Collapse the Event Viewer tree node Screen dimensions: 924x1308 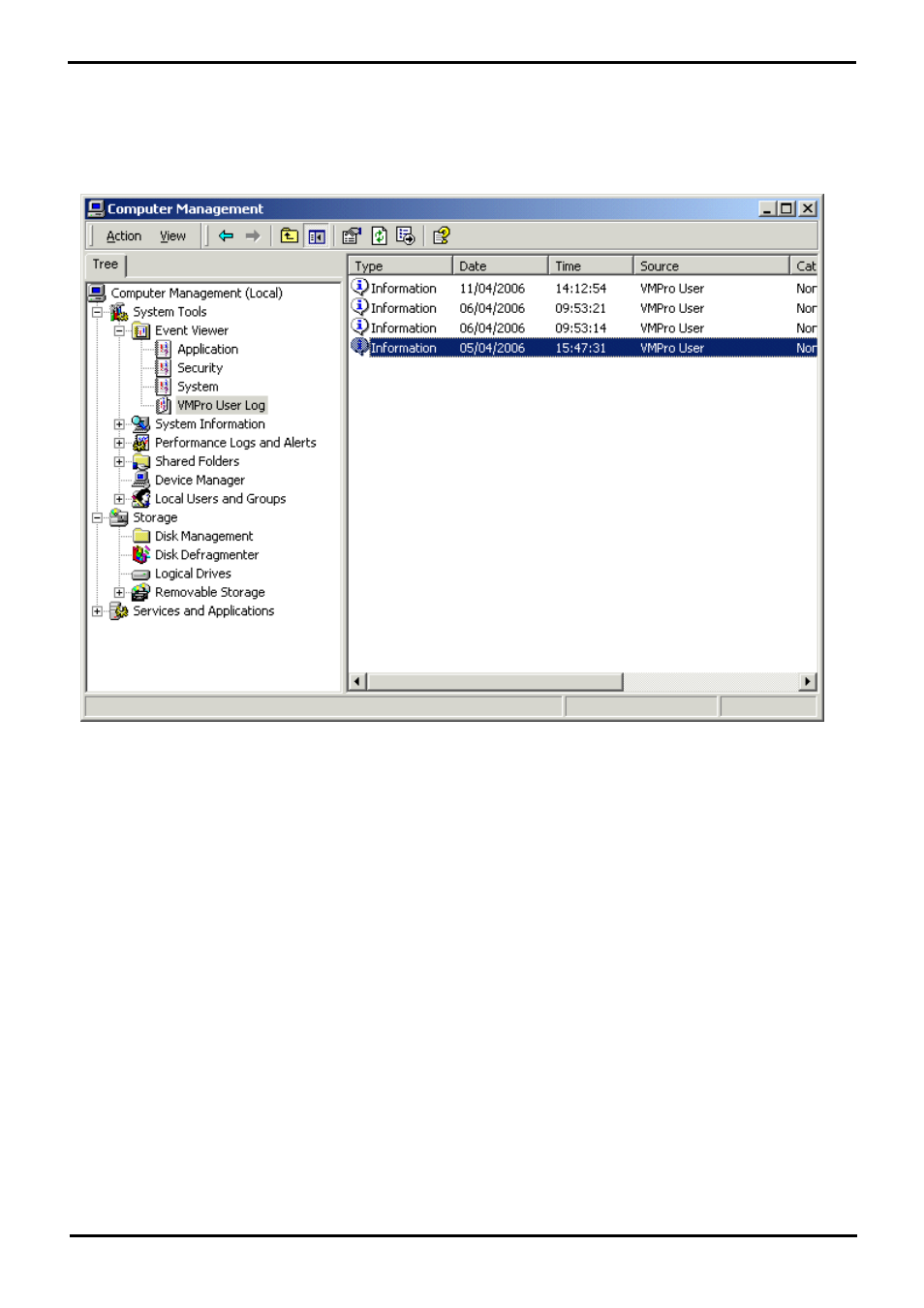pyautogui.click(x=119, y=330)
